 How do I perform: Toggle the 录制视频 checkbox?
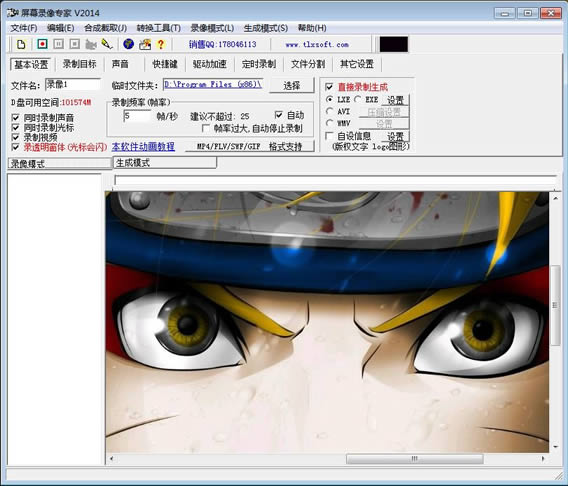click(15, 137)
